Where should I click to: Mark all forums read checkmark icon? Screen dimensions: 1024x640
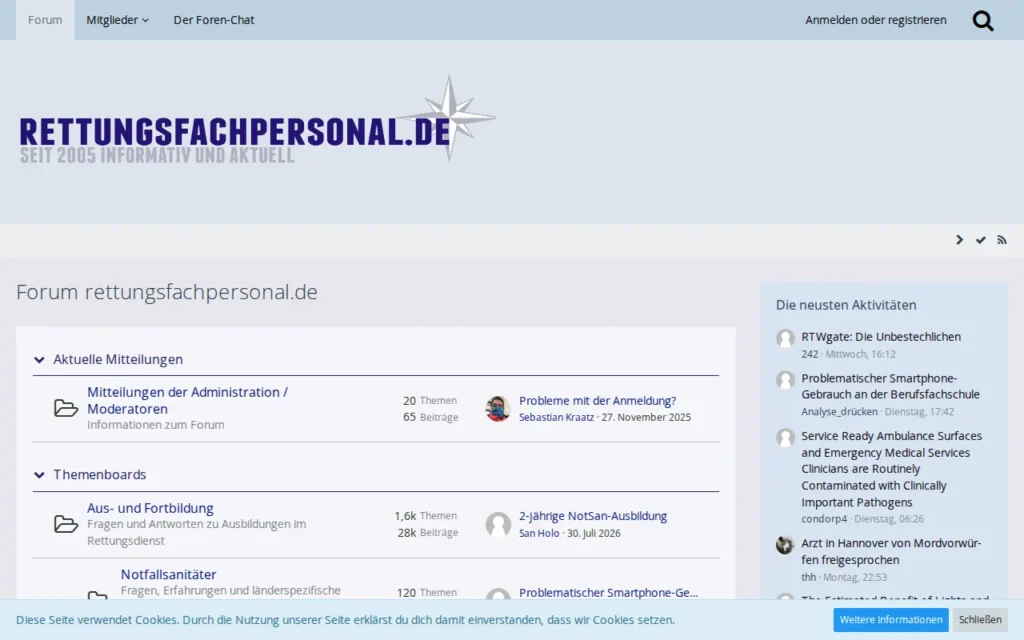pyautogui.click(x=980, y=240)
